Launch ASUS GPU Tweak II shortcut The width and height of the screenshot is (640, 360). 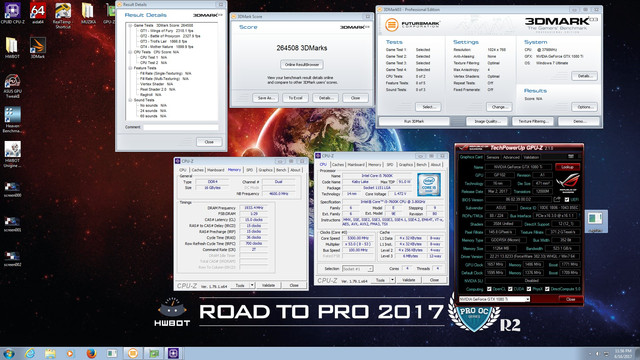12,86
